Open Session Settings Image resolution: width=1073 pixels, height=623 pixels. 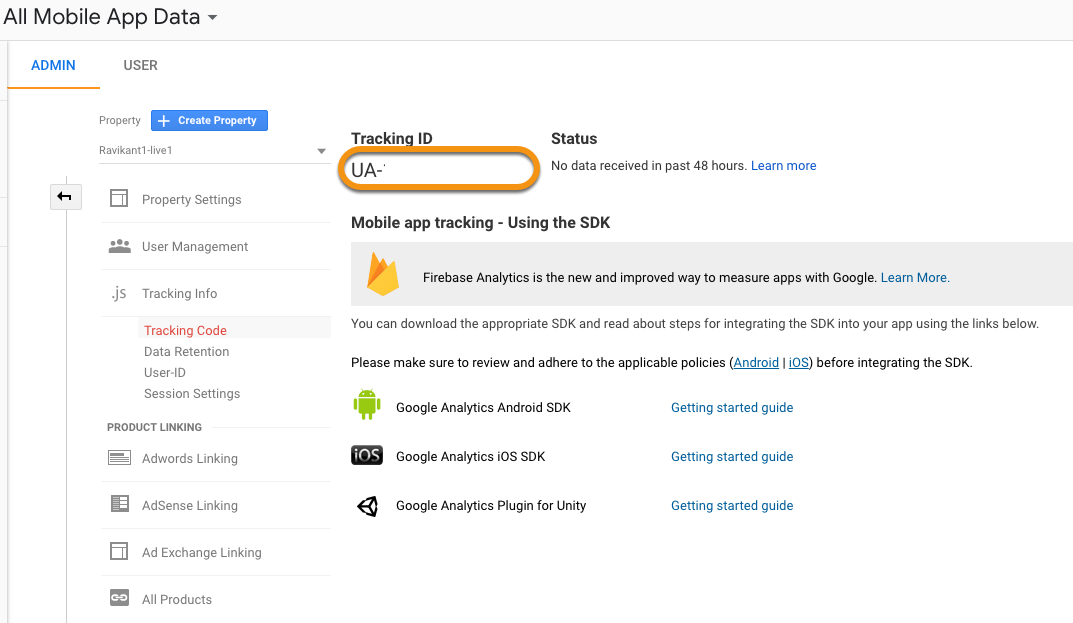coord(192,394)
